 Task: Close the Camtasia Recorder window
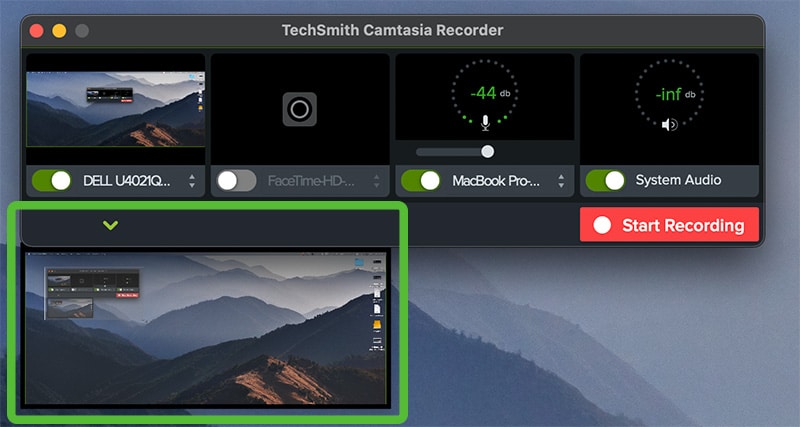tap(36, 31)
